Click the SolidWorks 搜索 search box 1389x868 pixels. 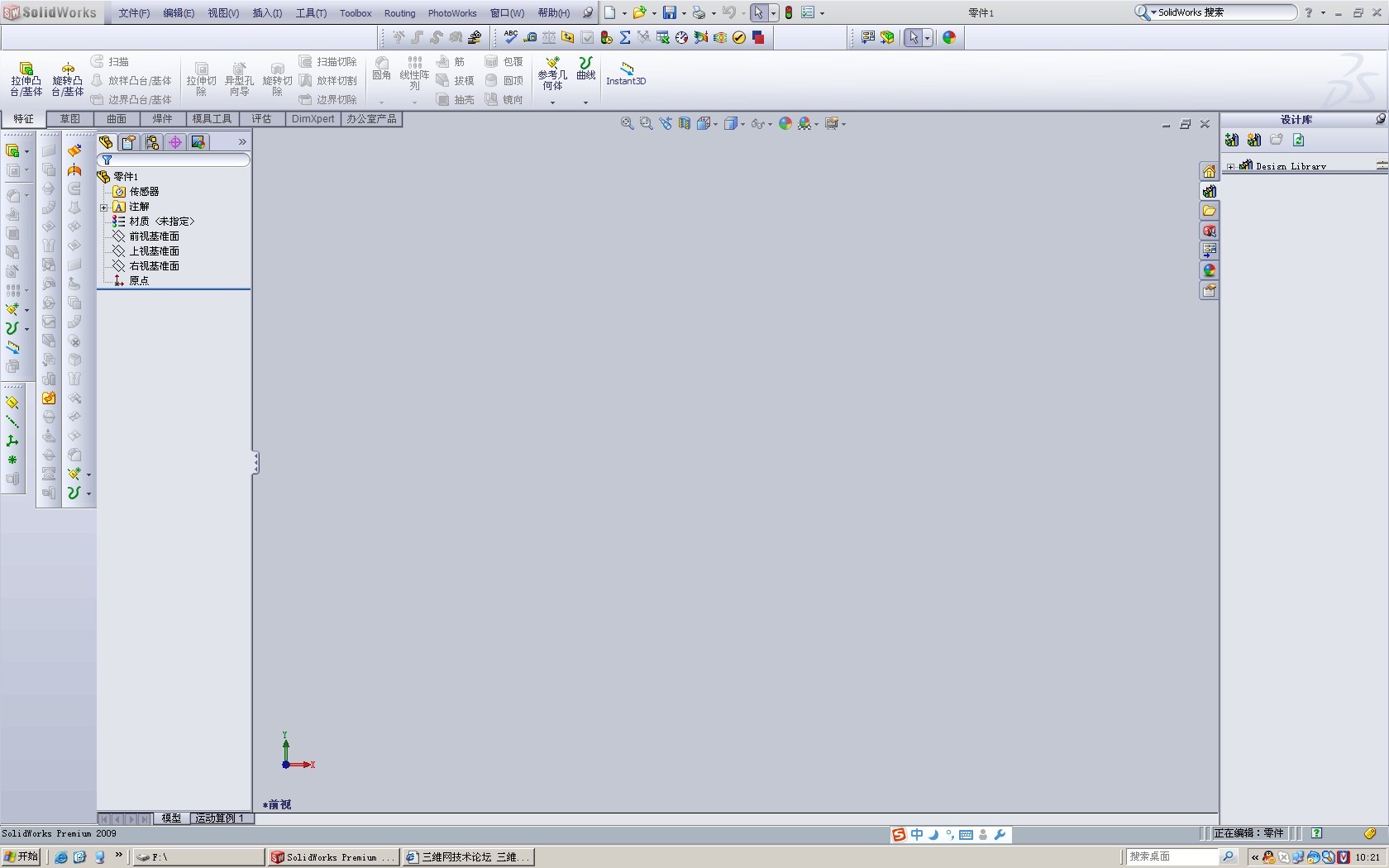(1215, 12)
